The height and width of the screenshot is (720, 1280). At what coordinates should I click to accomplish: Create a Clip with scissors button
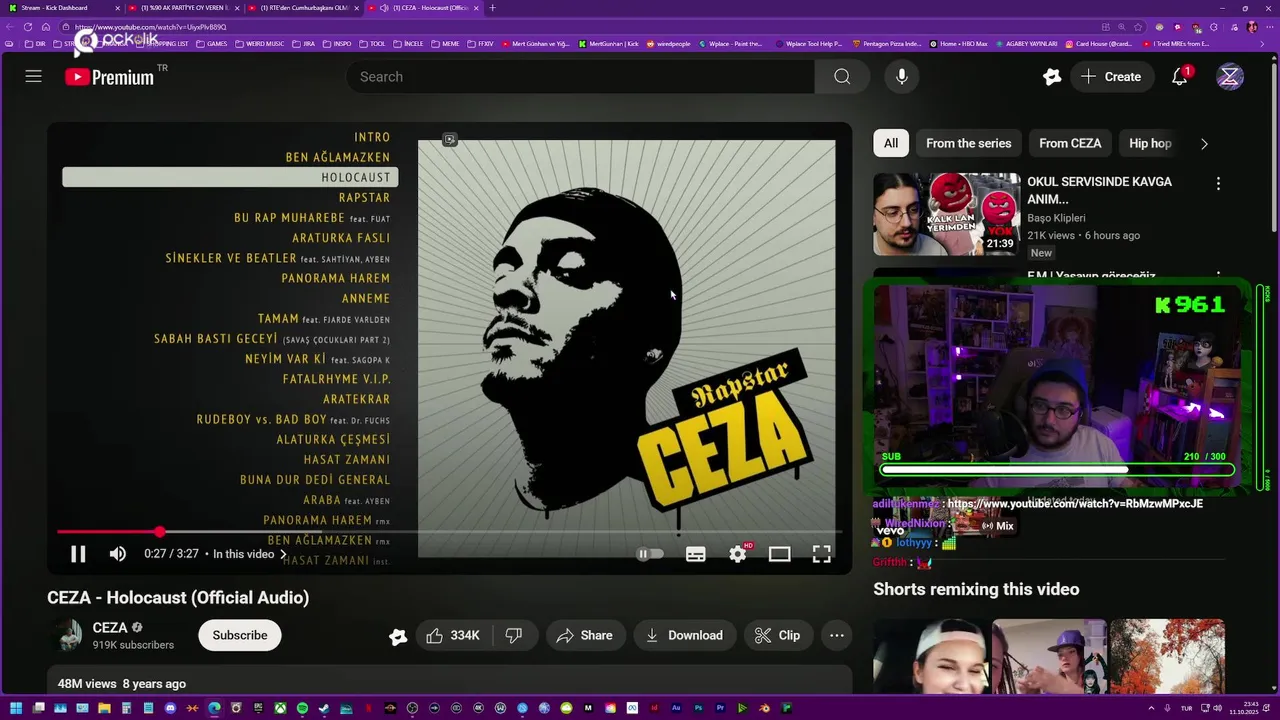point(778,635)
